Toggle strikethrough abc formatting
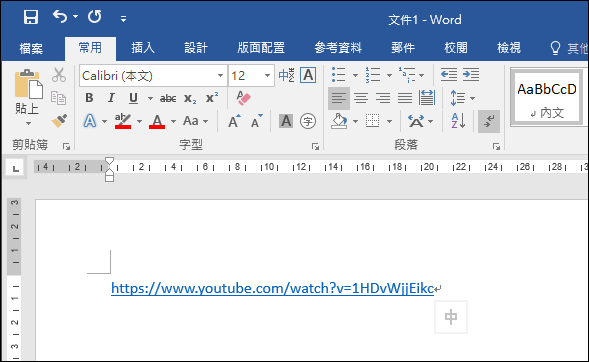Image resolution: width=589 pixels, height=362 pixels. point(168,98)
